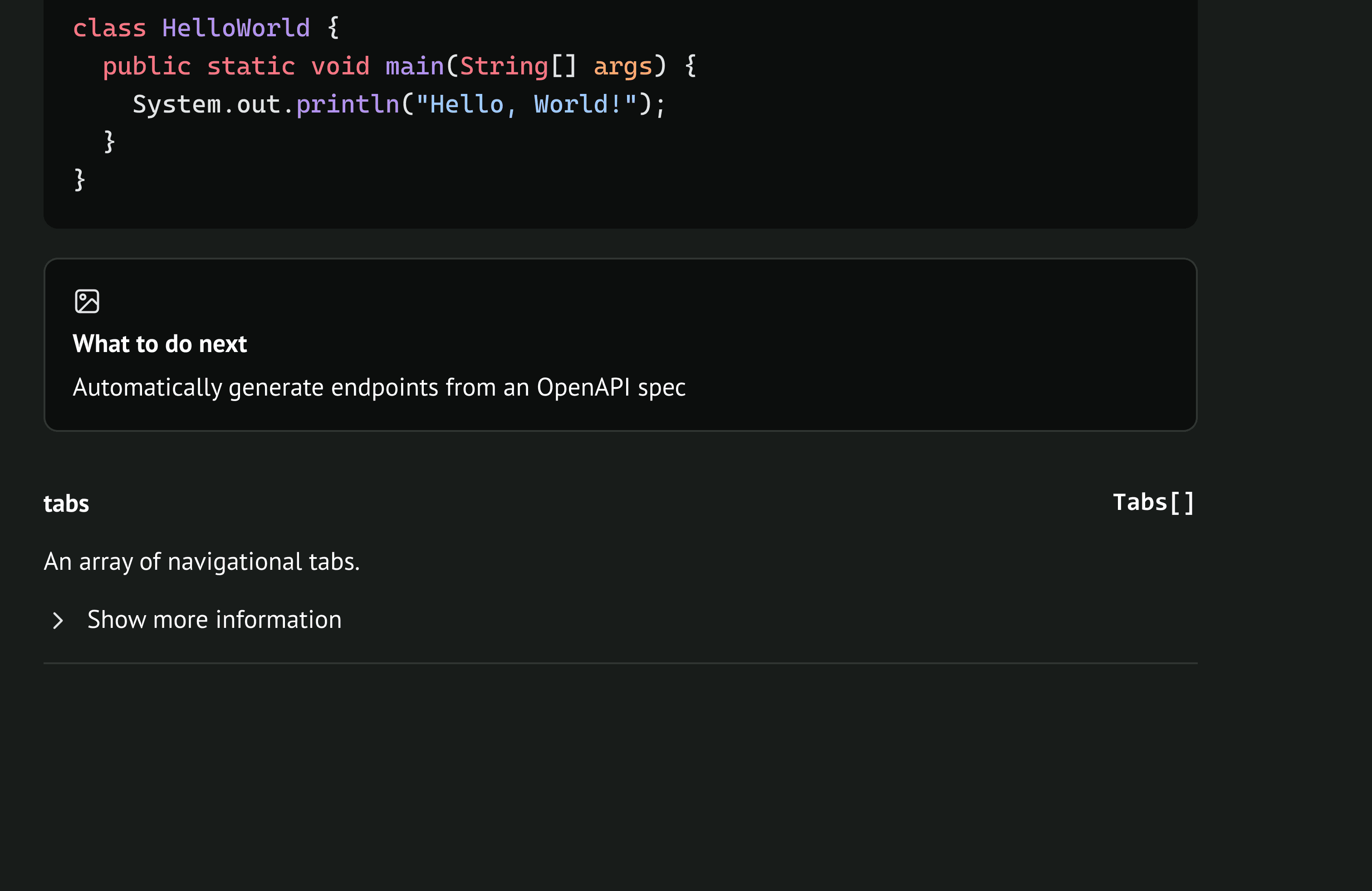Click the HelloWorld class name in the code
This screenshot has width=1372, height=891.
(236, 28)
